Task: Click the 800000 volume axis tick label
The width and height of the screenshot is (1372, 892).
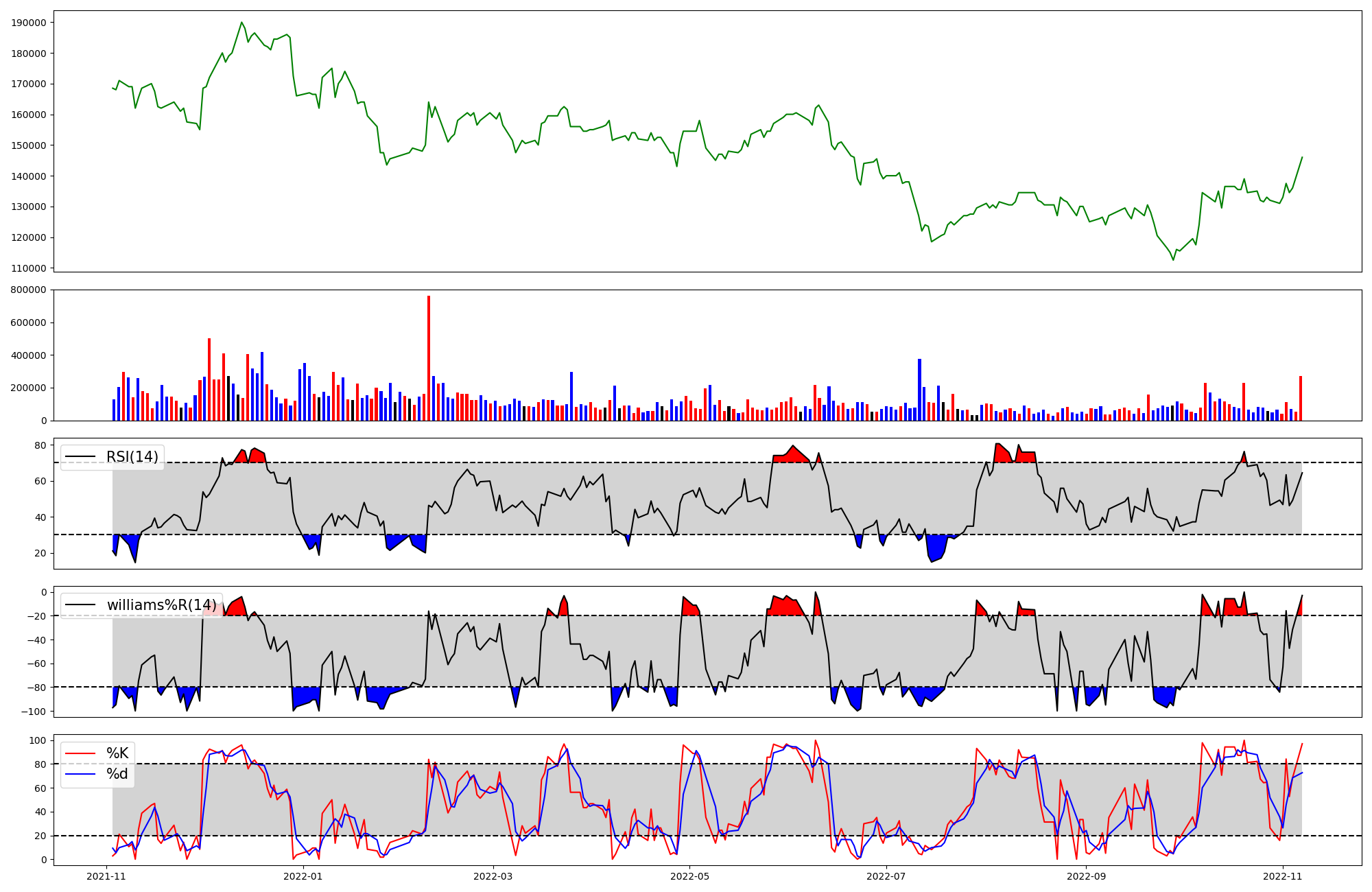Action: click(29, 290)
